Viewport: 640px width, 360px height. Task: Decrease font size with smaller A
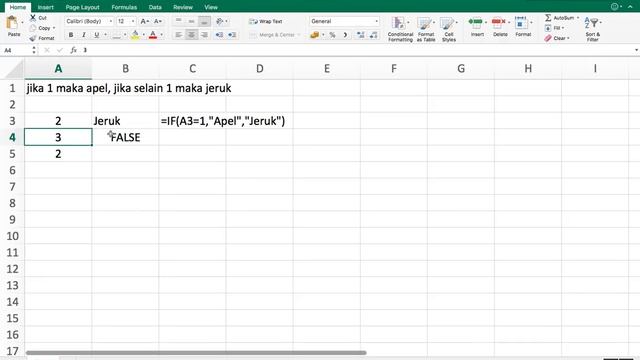[158, 21]
